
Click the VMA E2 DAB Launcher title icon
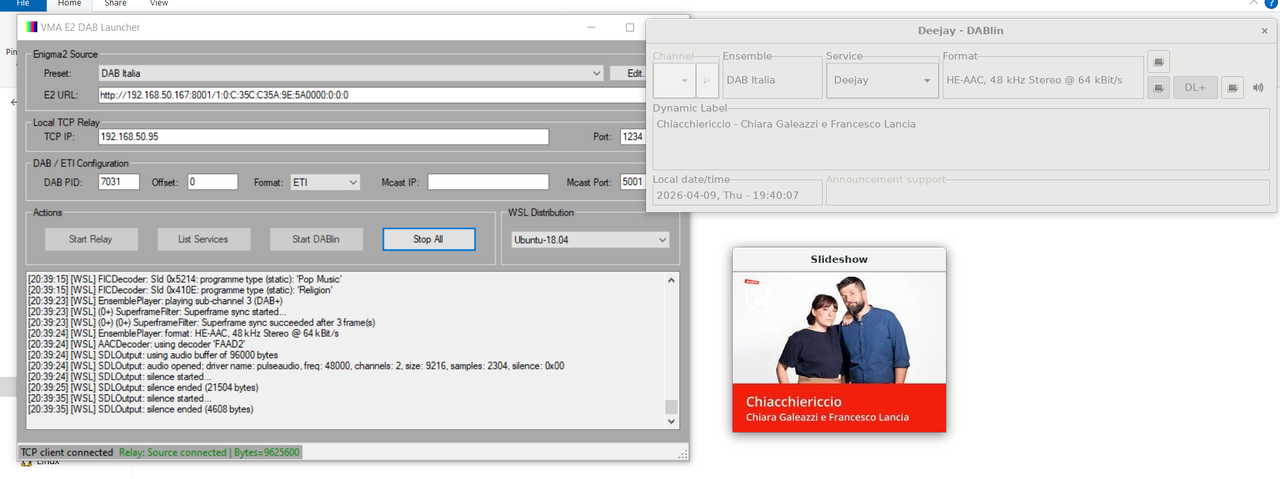(x=31, y=27)
